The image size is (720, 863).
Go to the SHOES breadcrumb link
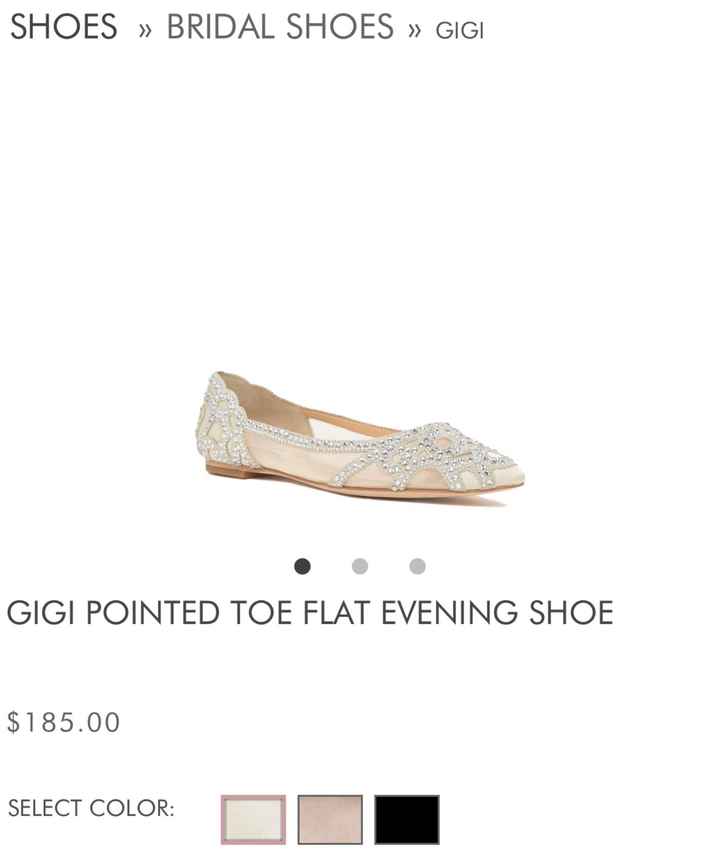pos(63,28)
